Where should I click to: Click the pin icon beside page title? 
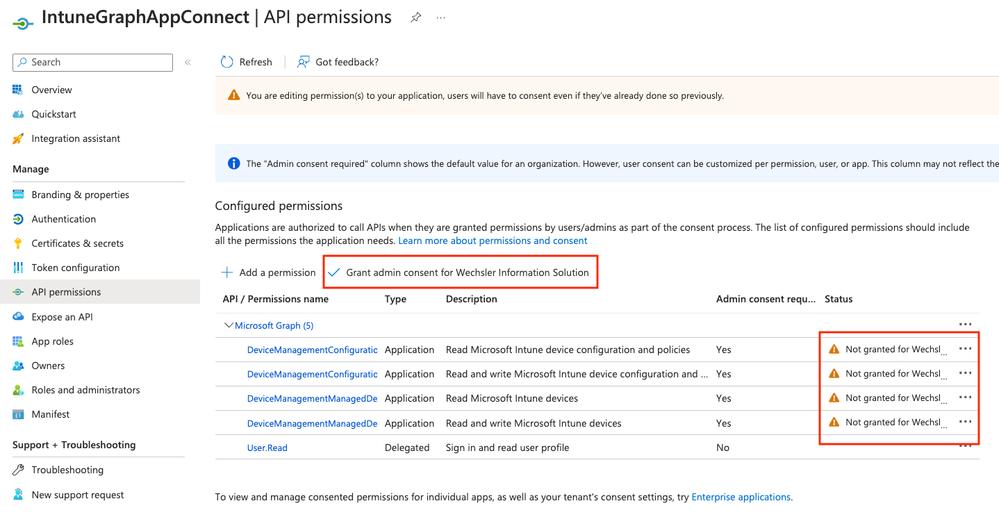click(x=416, y=17)
